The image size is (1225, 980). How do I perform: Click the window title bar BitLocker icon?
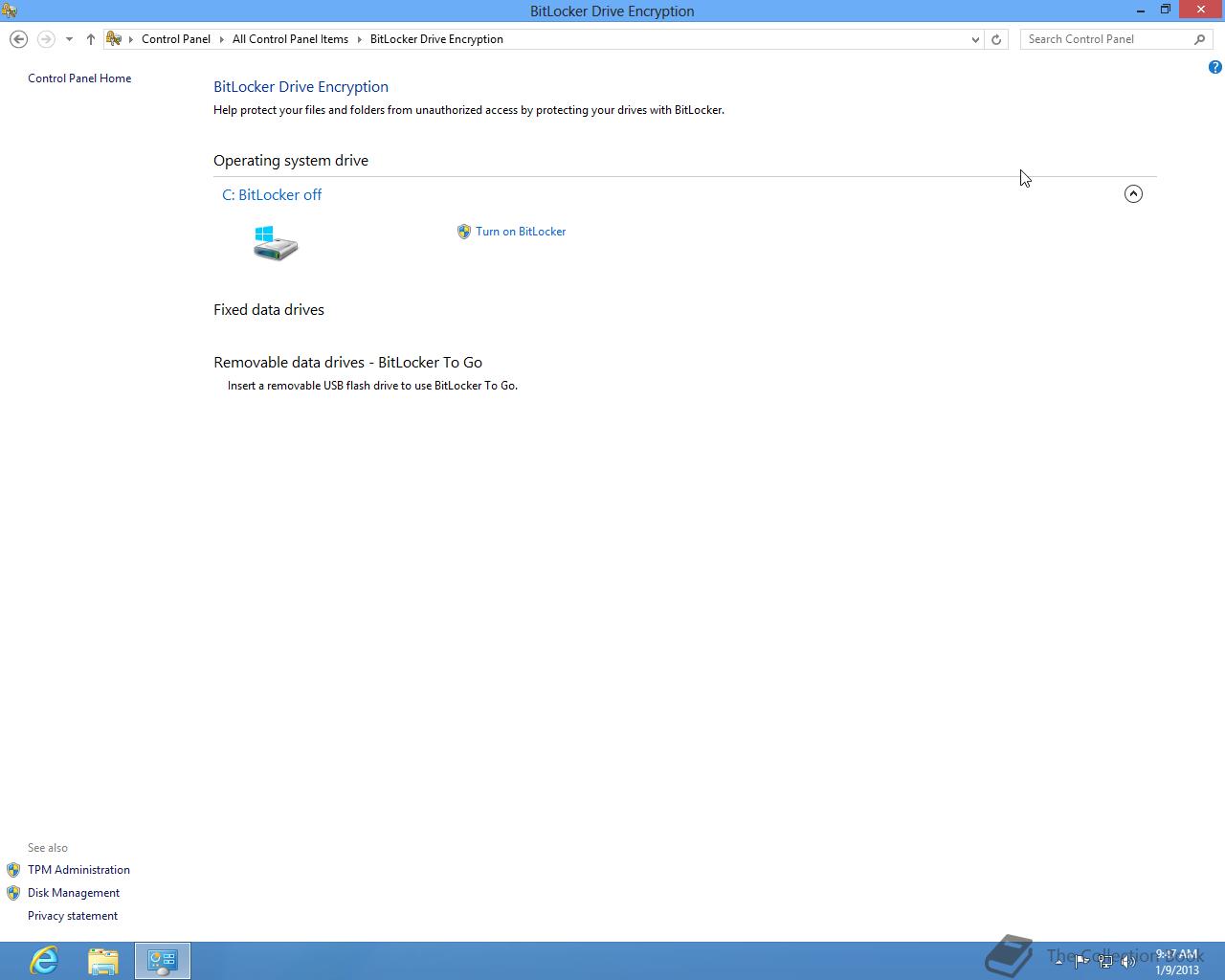pyautogui.click(x=9, y=11)
